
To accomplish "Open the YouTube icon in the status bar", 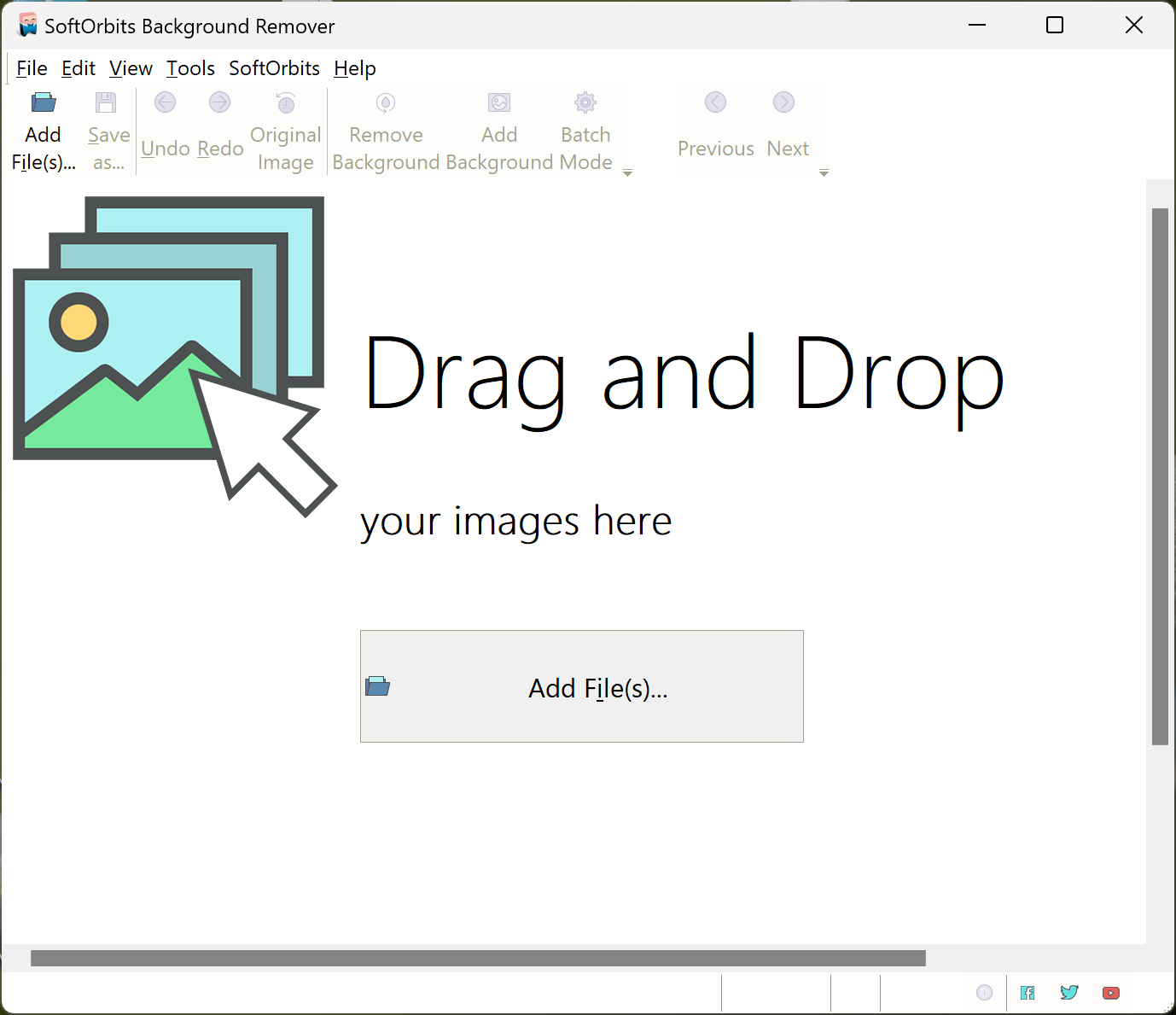I will [1111, 993].
